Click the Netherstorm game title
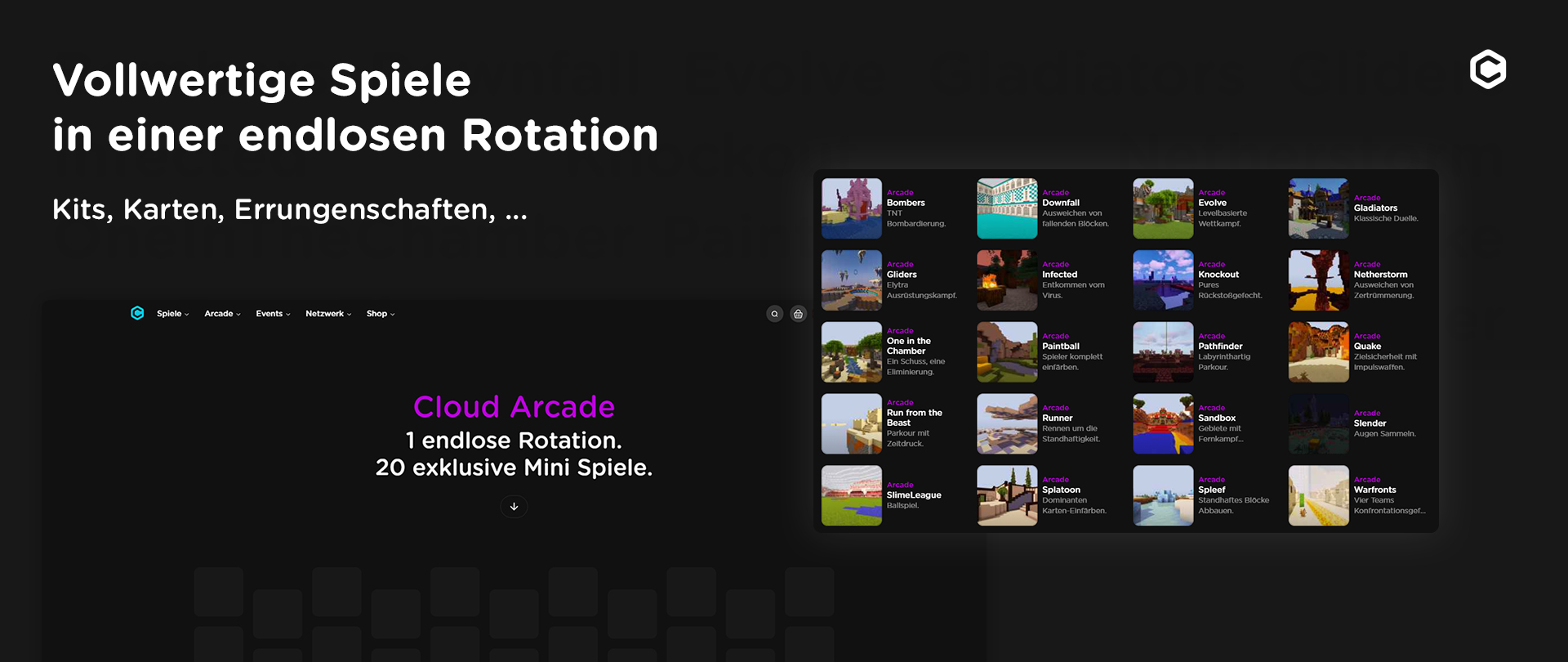This screenshot has width=1568, height=662. pyautogui.click(x=1381, y=275)
